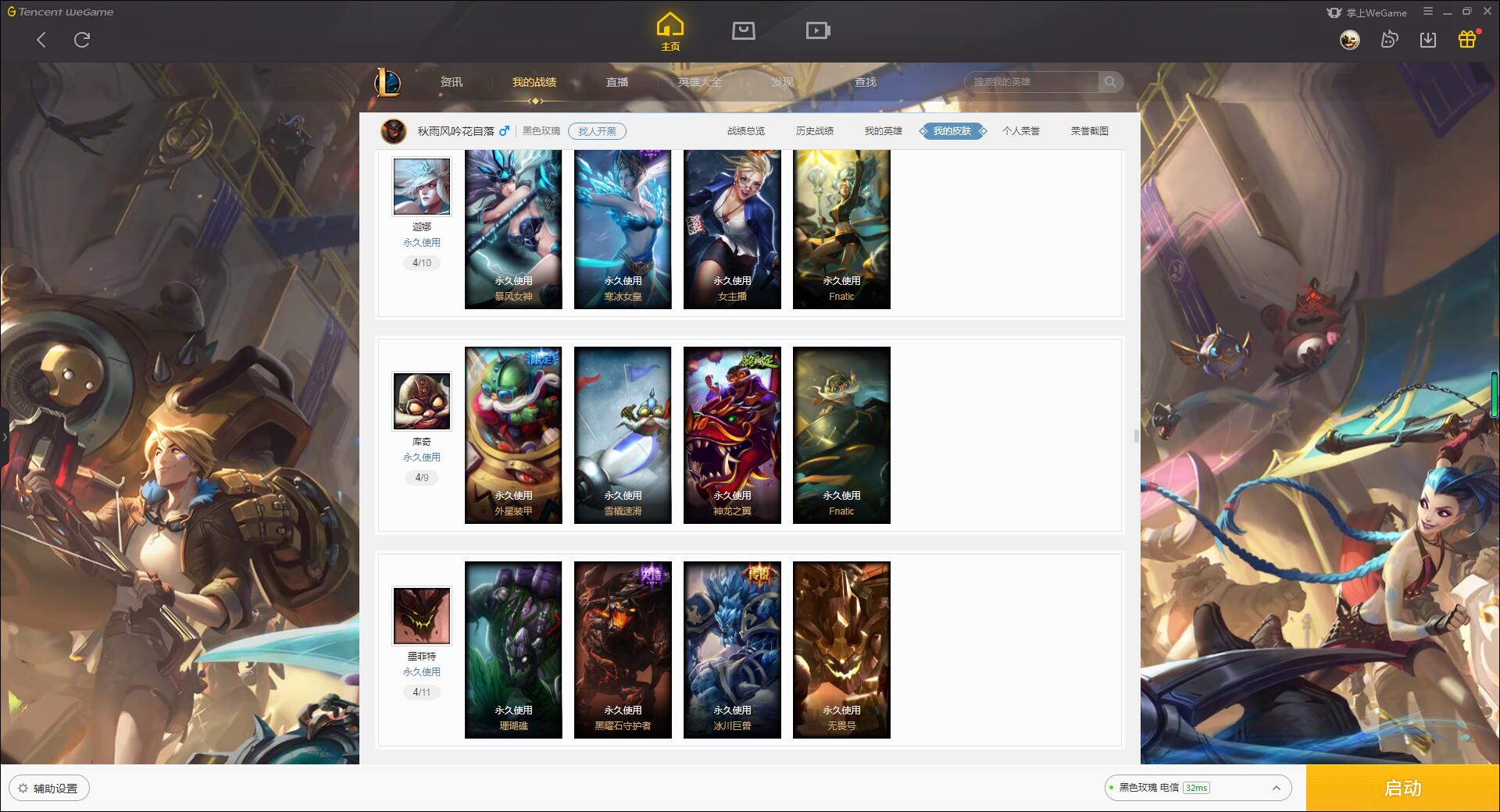
Task: Click the 4/9 skin count for 库奇
Action: (422, 478)
